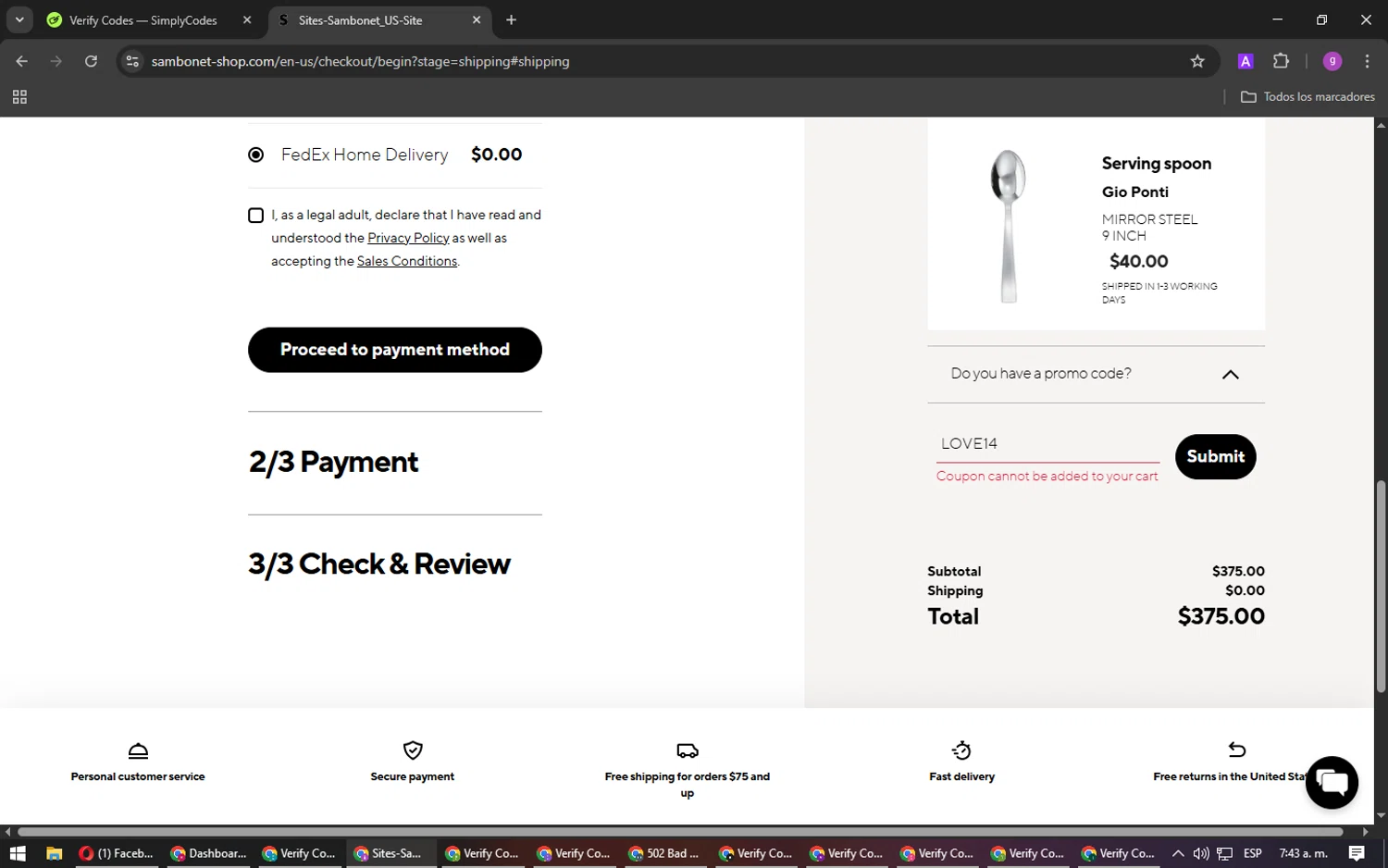Switch to the 502 Bad taskbar window
Screen dimensions: 1388x868
[x=663, y=853]
